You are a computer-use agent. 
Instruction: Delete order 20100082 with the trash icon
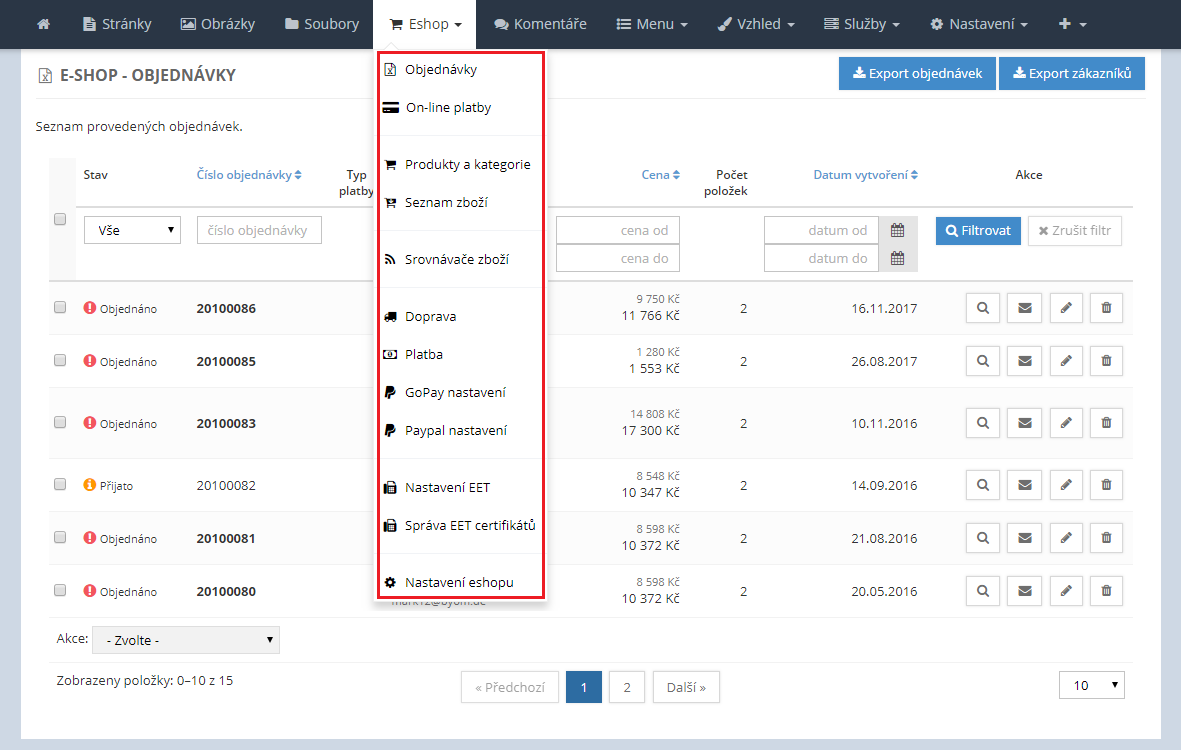(1106, 485)
